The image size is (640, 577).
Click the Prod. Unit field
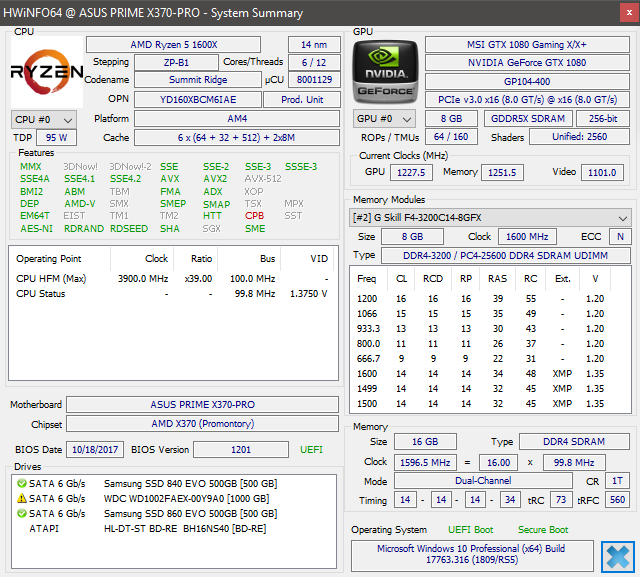tap(302, 100)
